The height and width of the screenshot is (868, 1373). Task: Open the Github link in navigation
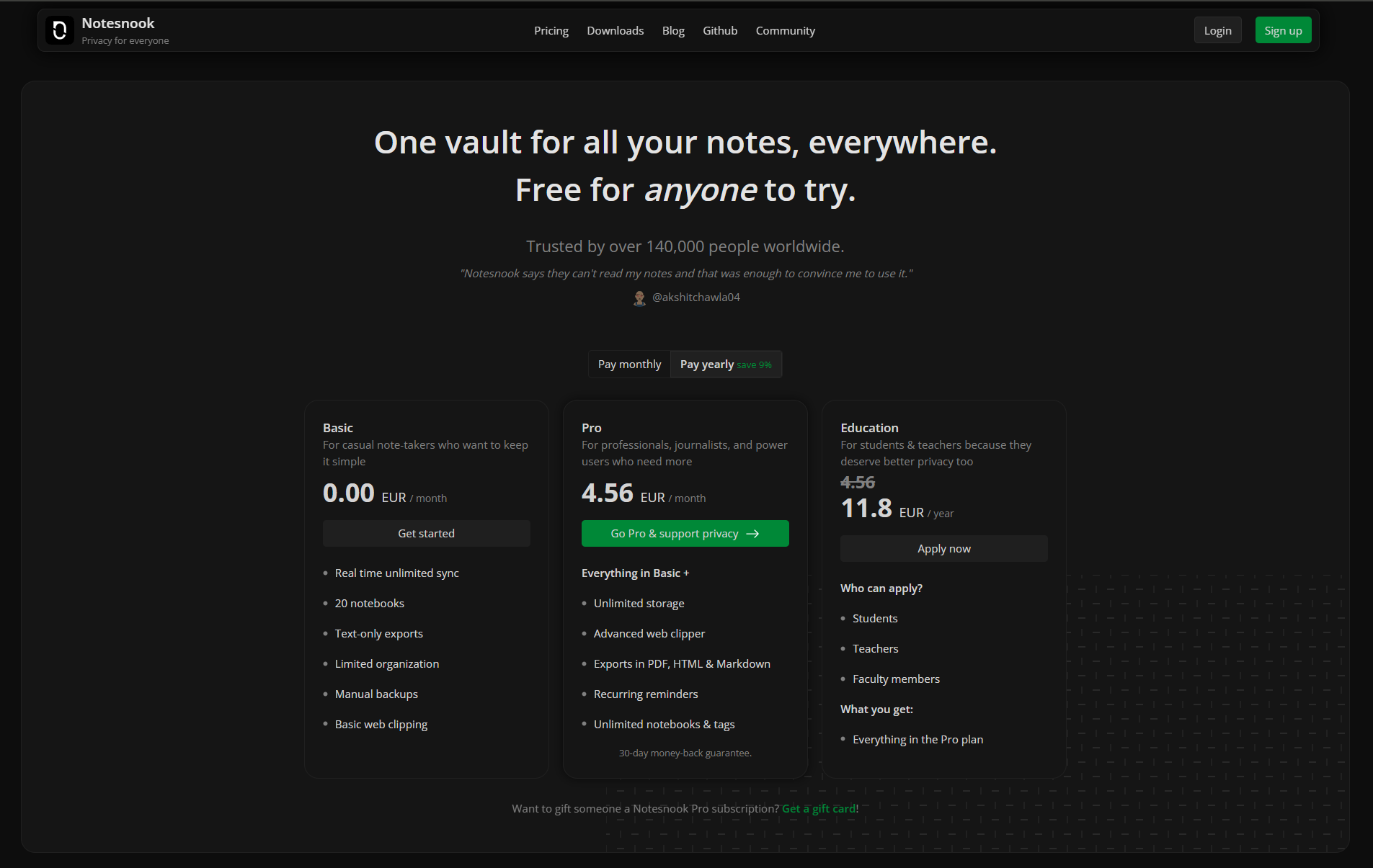point(719,31)
